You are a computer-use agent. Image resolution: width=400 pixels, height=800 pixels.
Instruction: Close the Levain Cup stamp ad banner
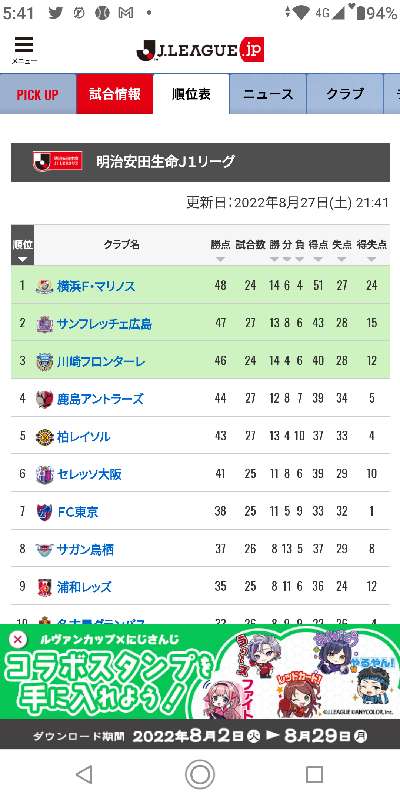18,639
